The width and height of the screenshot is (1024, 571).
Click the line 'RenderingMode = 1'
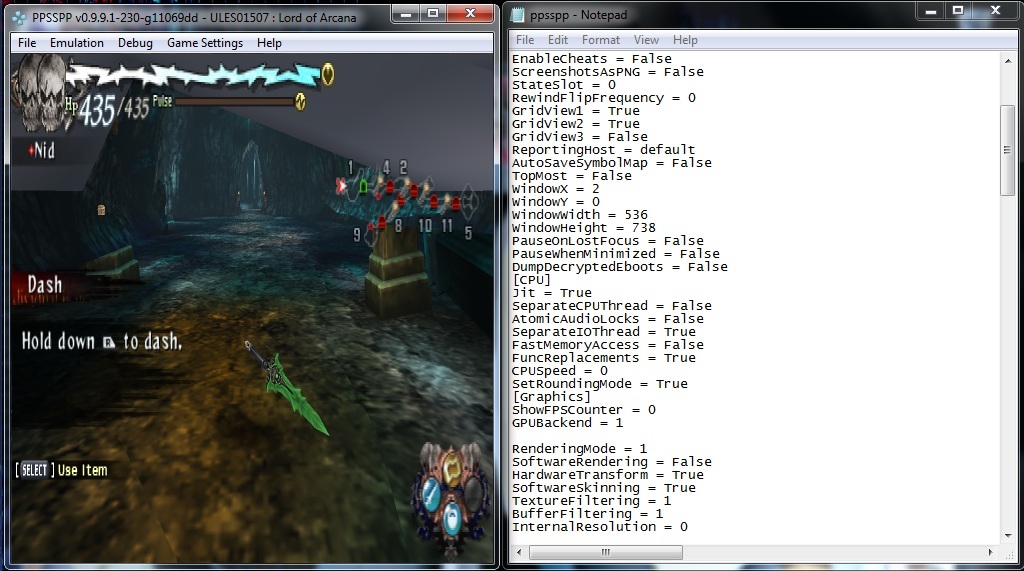point(580,449)
